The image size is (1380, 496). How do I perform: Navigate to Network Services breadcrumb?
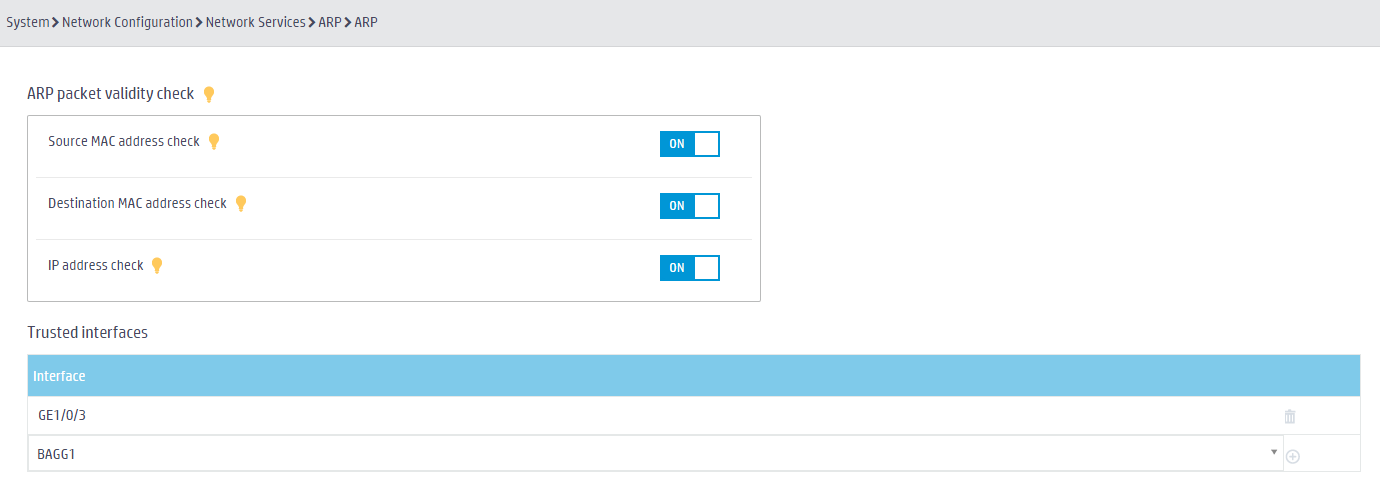(256, 22)
